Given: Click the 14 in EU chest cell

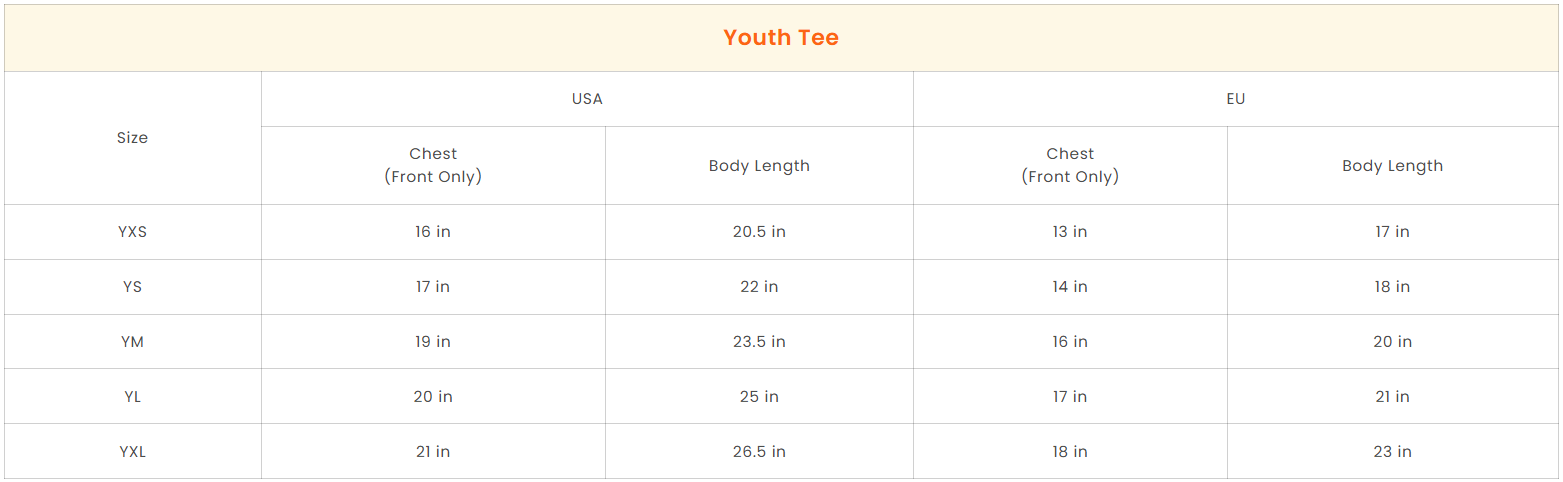Looking at the screenshot, I should [1070, 287].
